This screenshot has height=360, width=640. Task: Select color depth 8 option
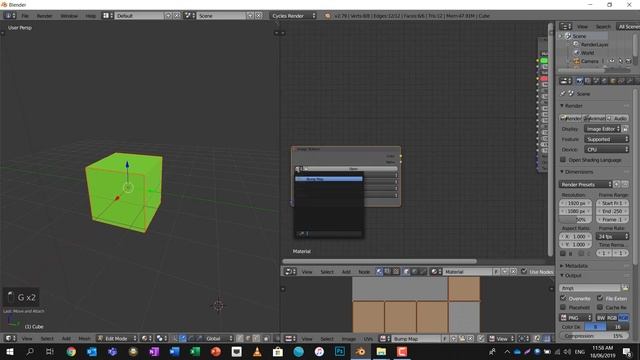[x=595, y=327]
